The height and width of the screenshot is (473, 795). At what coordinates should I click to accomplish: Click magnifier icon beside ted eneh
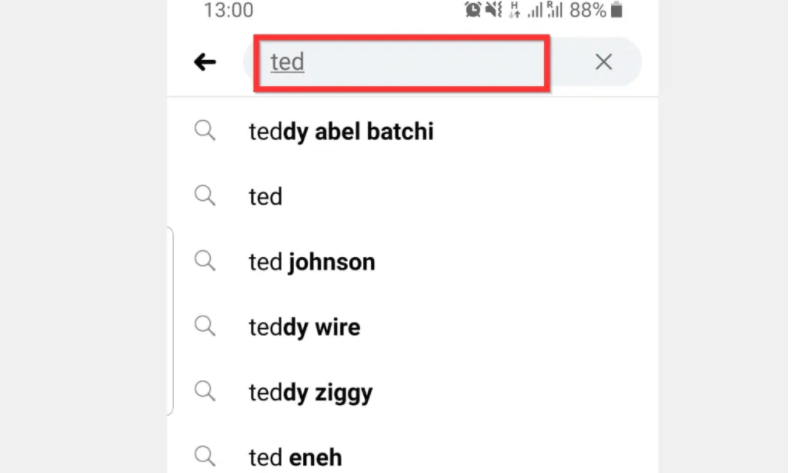205,456
